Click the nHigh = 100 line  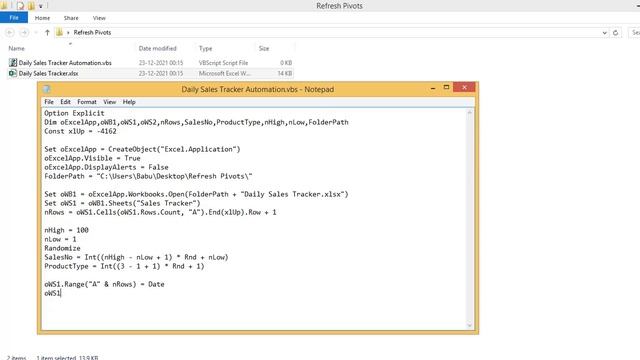[67, 230]
